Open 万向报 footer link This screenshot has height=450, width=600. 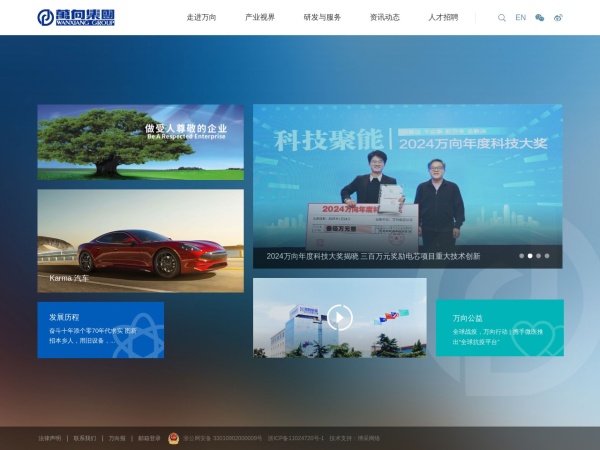[x=117, y=439]
